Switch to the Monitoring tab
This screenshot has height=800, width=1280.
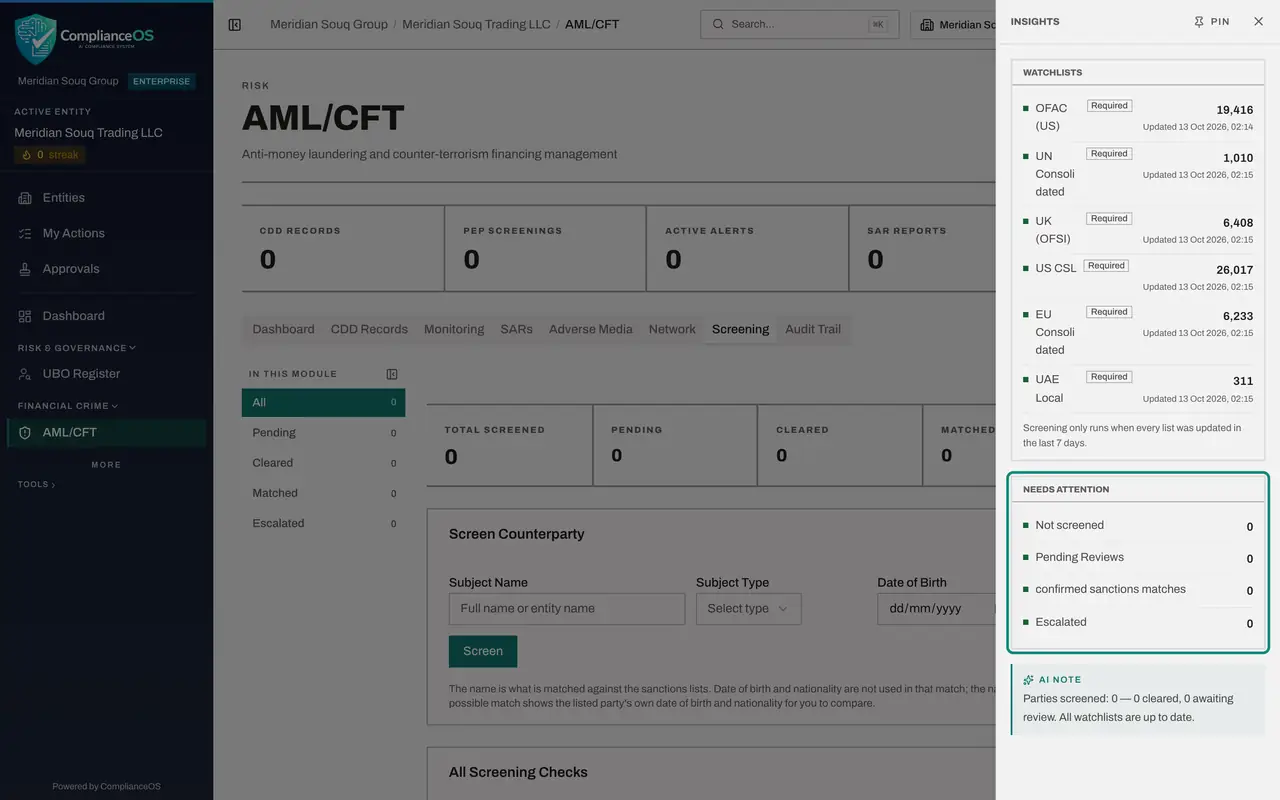point(454,329)
